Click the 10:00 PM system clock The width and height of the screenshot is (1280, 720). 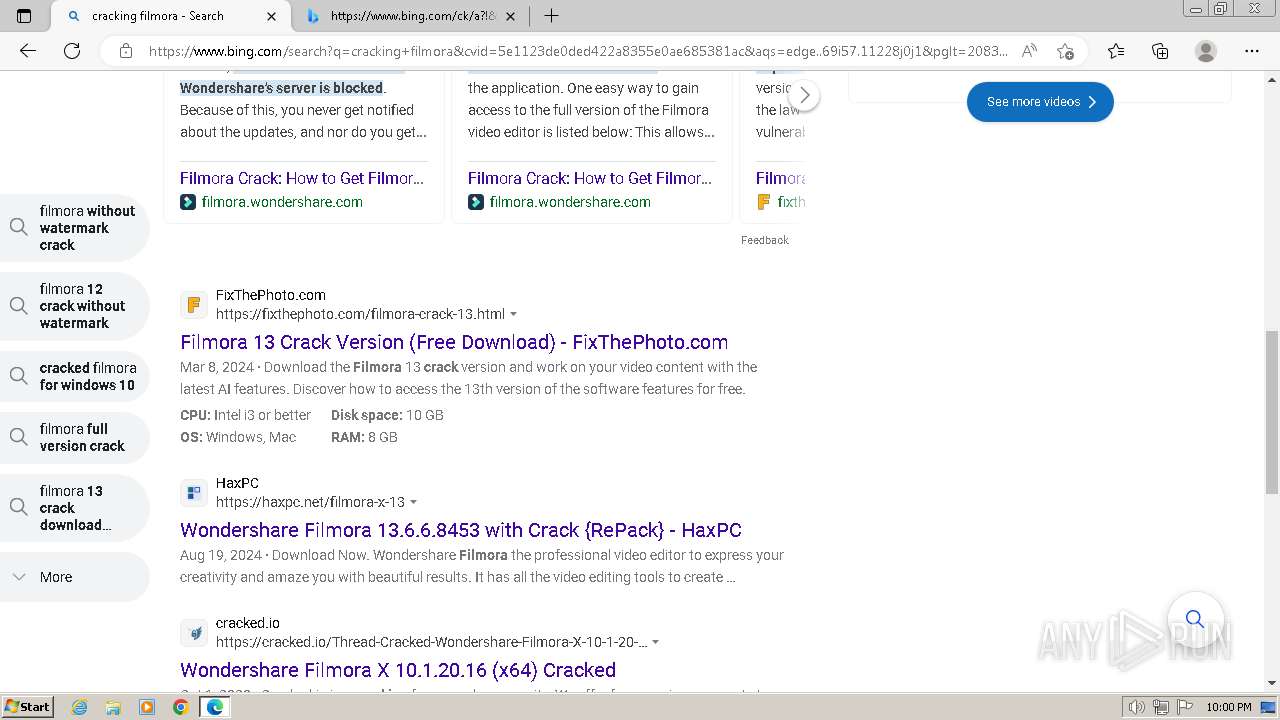pyautogui.click(x=1229, y=707)
